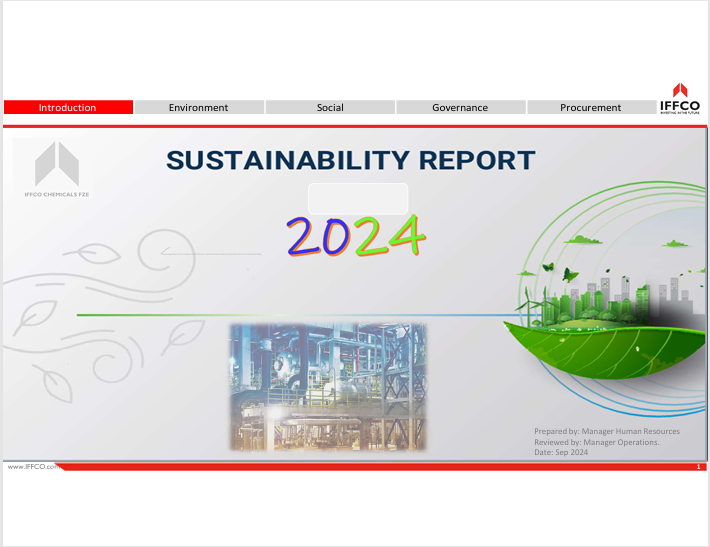The height and width of the screenshot is (547, 710).
Task: Click the empty rounded box under title
Action: coord(357,197)
